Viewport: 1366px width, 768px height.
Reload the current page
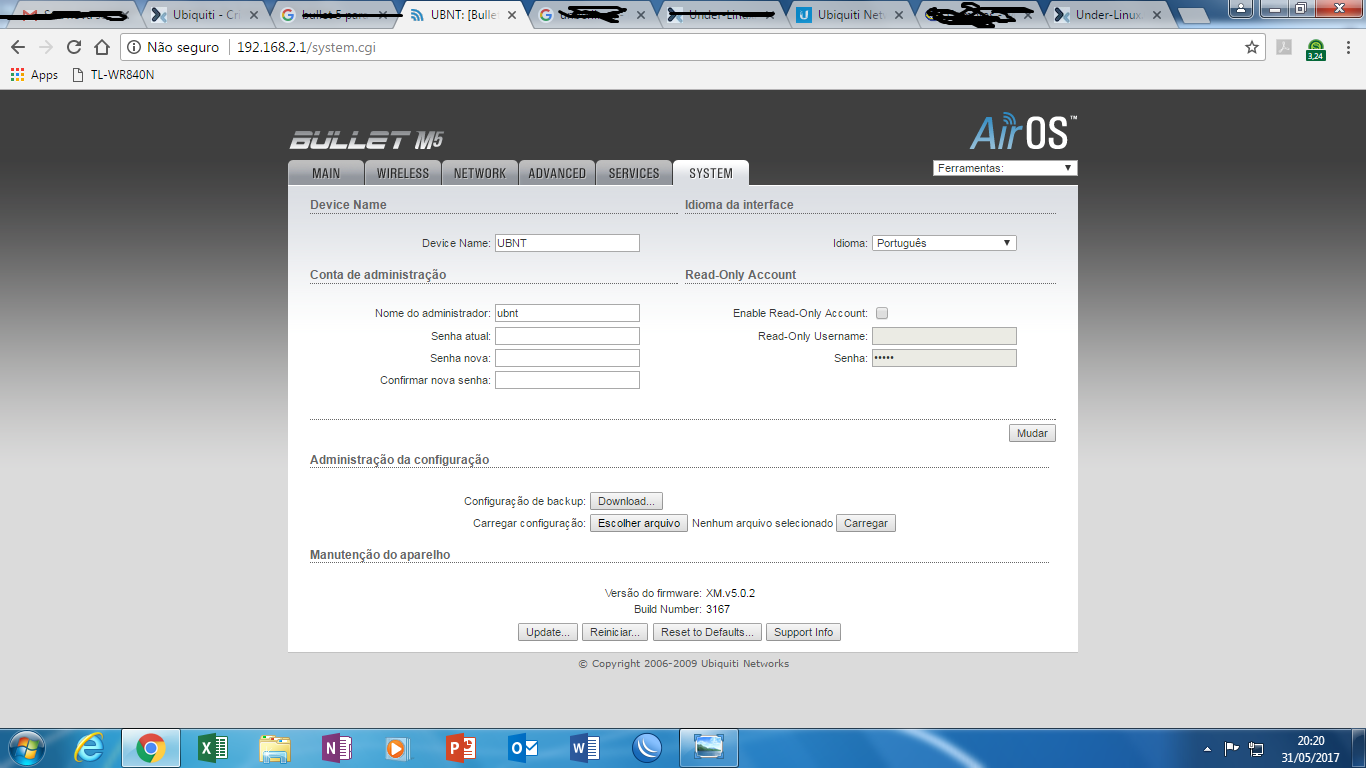click(x=73, y=48)
